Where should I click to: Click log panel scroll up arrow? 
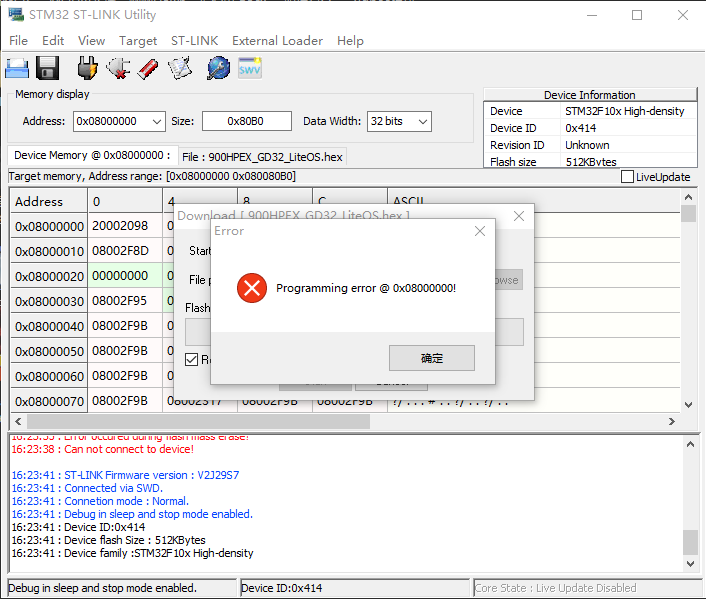click(690, 444)
